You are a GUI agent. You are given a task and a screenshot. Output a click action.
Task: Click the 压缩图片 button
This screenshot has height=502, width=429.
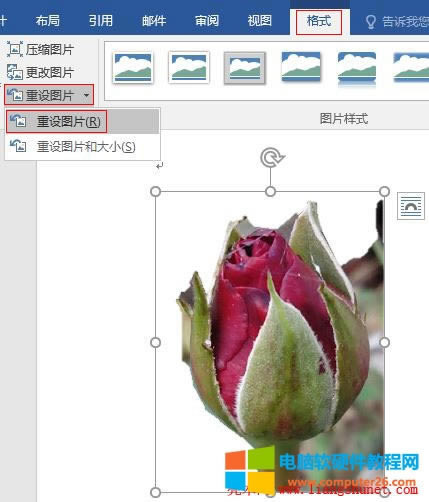(40, 50)
